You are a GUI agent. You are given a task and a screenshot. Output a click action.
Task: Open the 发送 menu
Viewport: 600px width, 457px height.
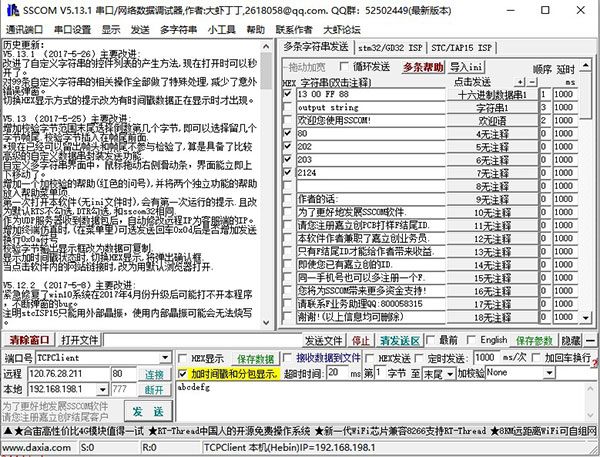point(140,29)
